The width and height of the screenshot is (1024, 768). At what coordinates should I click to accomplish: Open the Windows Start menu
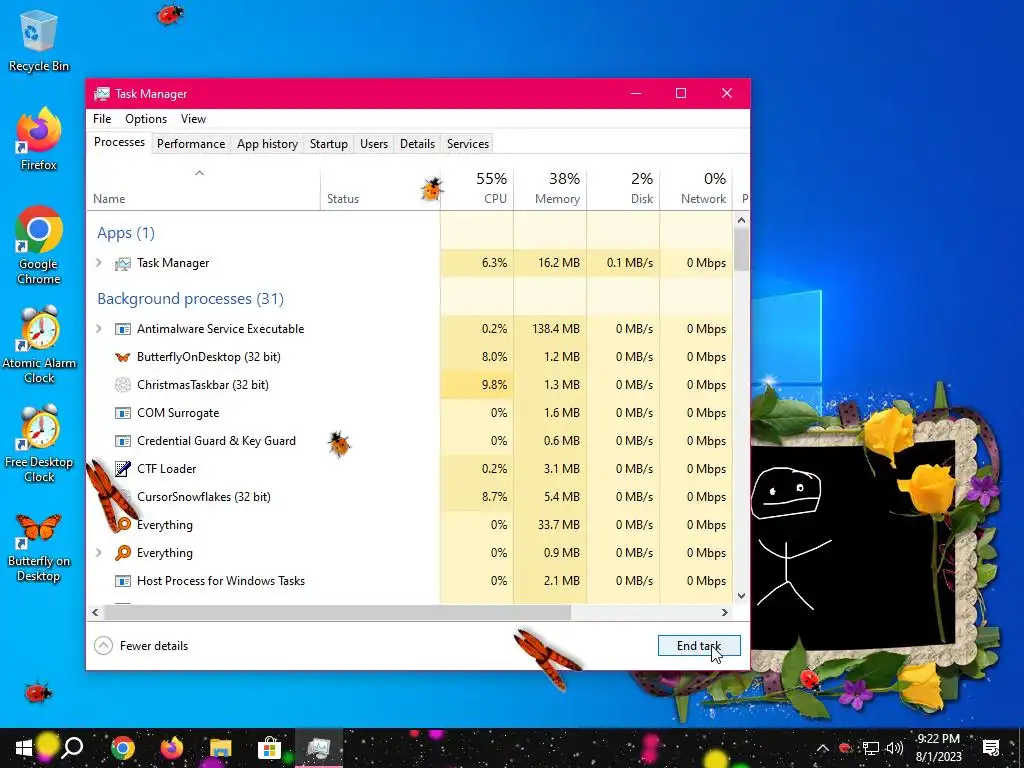24,748
